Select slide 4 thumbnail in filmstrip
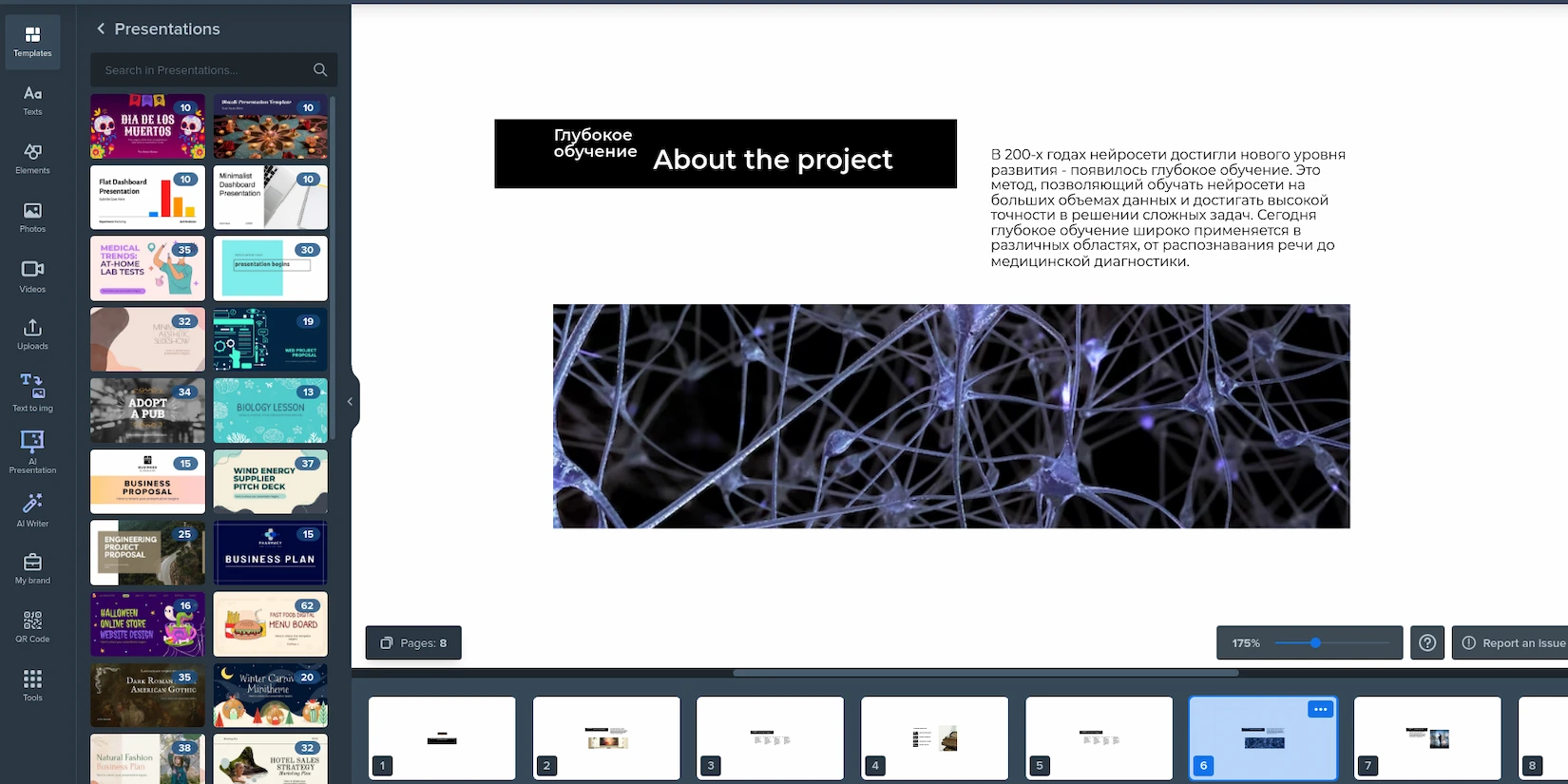1568x784 pixels. click(934, 737)
